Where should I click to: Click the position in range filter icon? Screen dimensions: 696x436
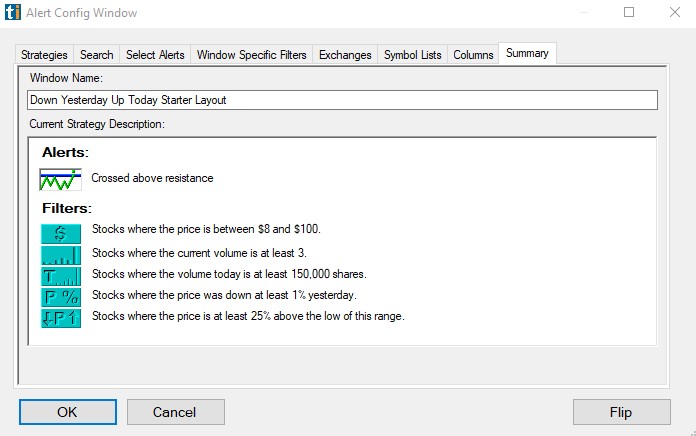[x=60, y=317]
